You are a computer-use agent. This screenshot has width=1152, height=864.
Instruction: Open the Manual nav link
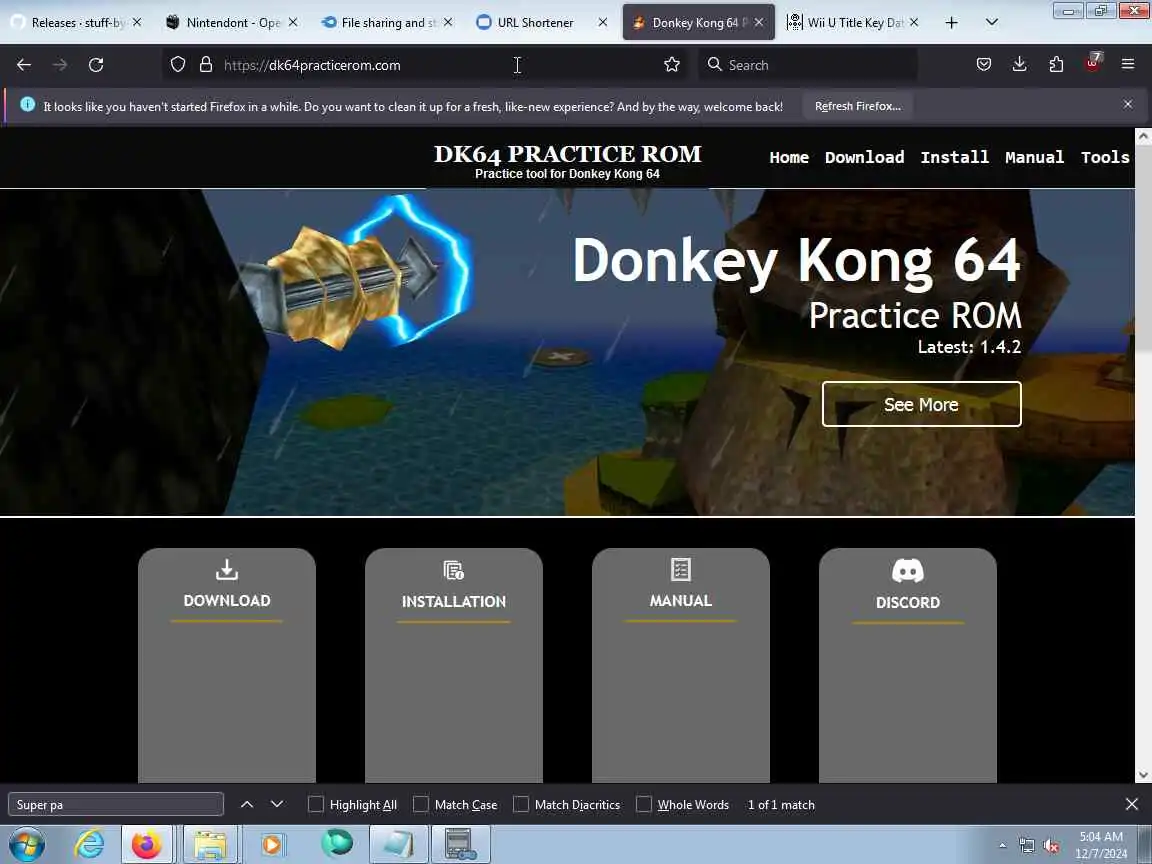1034,157
